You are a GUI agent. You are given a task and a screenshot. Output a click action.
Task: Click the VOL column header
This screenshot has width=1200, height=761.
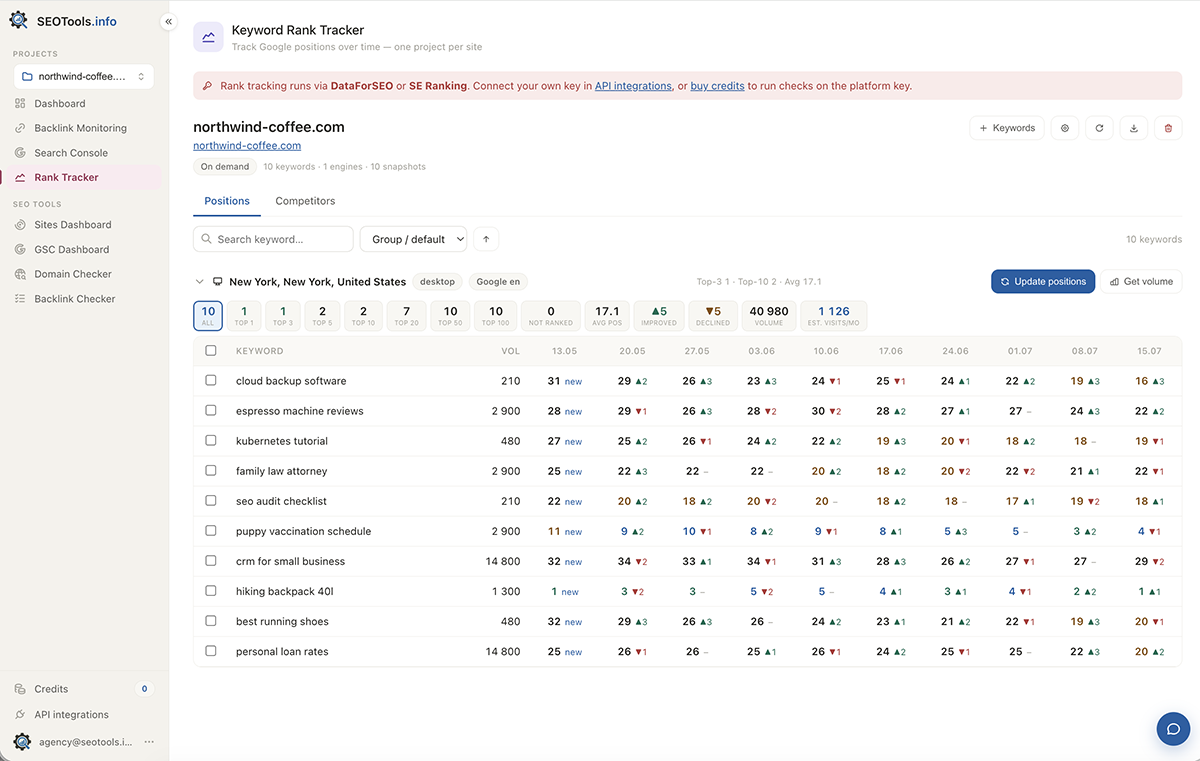coord(510,351)
